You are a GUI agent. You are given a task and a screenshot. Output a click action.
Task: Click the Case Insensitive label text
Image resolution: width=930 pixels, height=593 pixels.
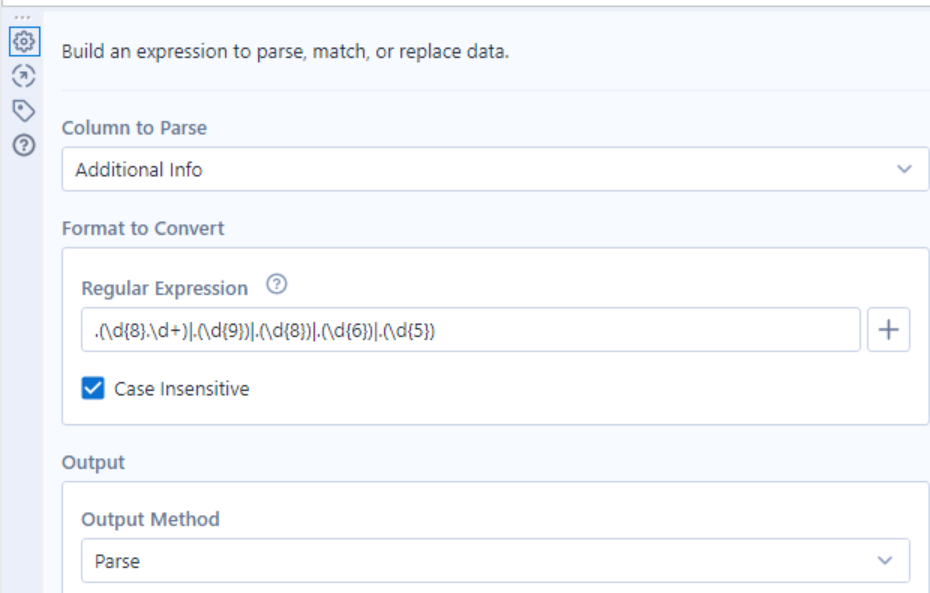tap(181, 389)
